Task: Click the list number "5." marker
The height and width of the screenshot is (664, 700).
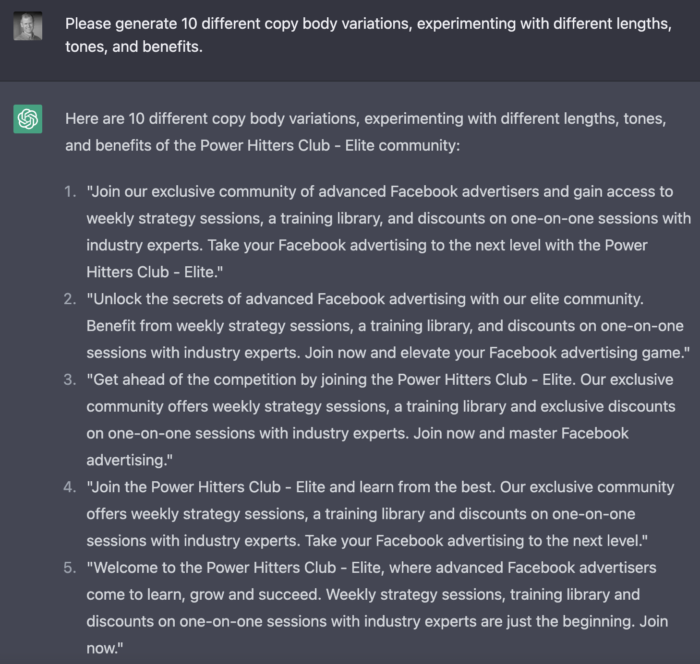Action: [70, 568]
